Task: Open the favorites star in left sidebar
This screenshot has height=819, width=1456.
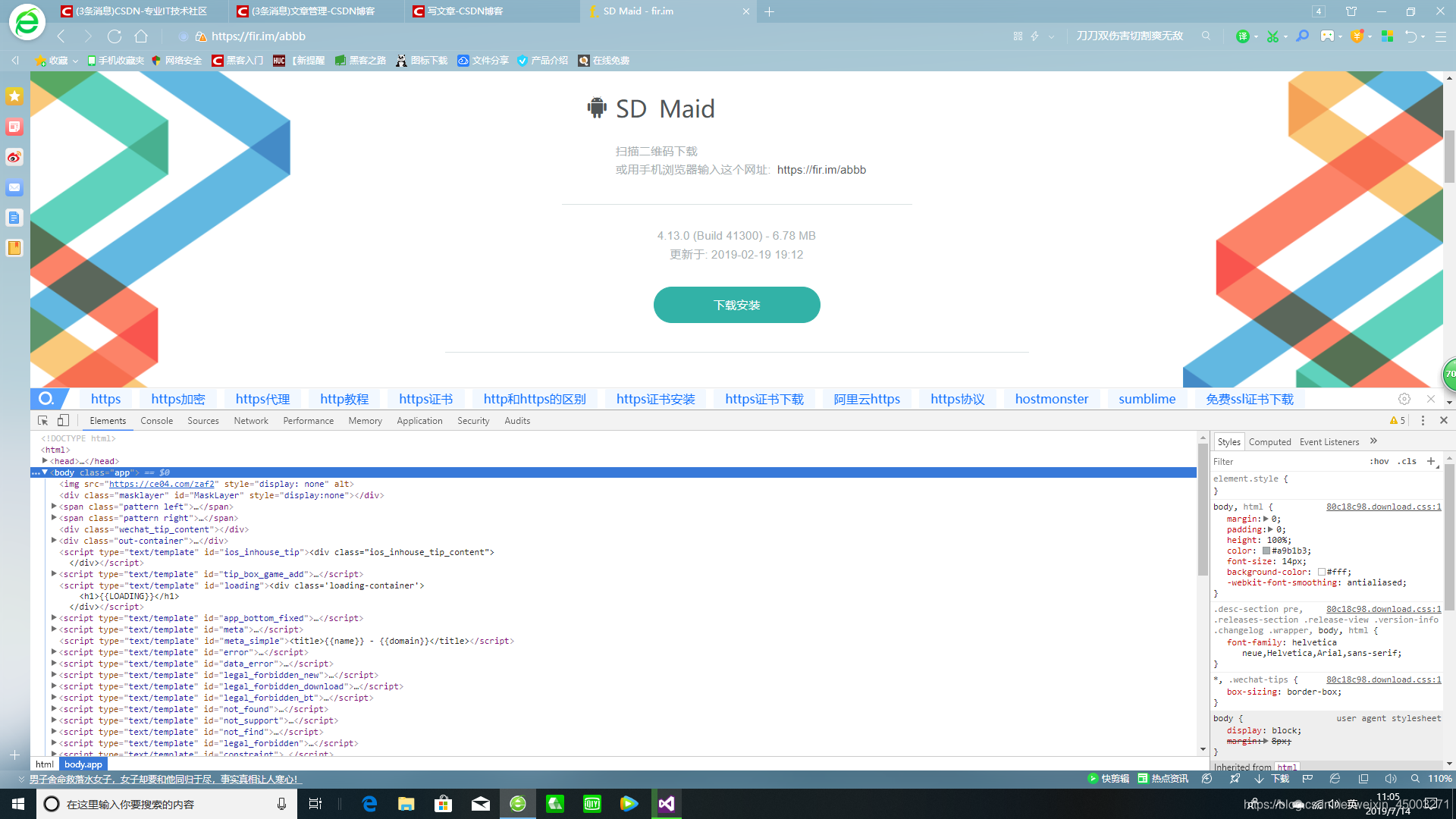Action: pos(14,96)
